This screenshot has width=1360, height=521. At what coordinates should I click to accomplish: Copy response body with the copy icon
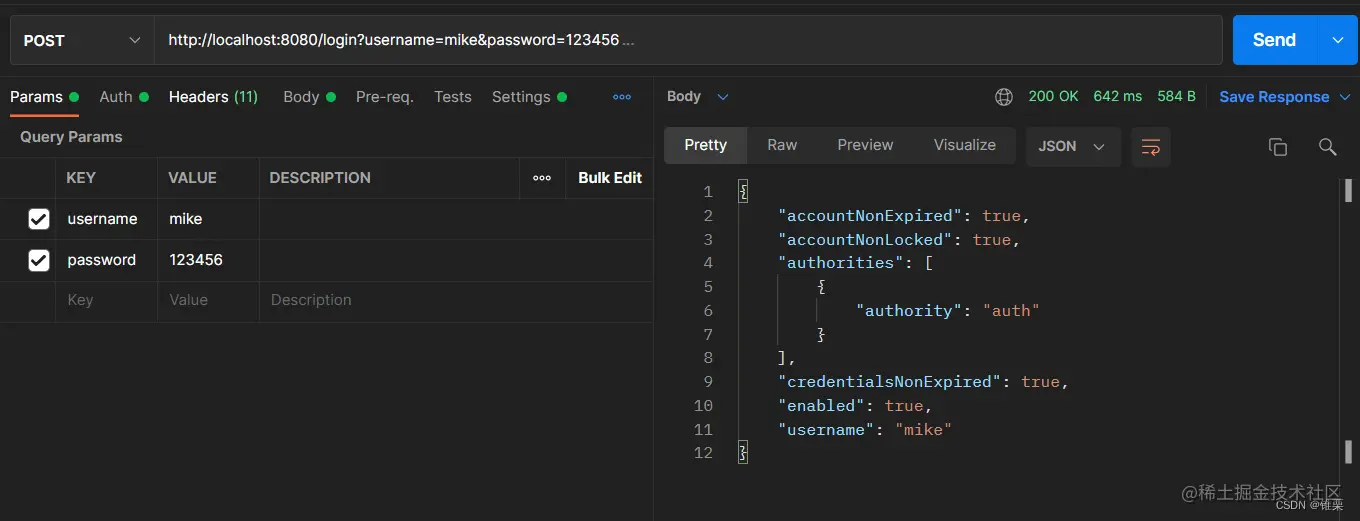[1277, 147]
